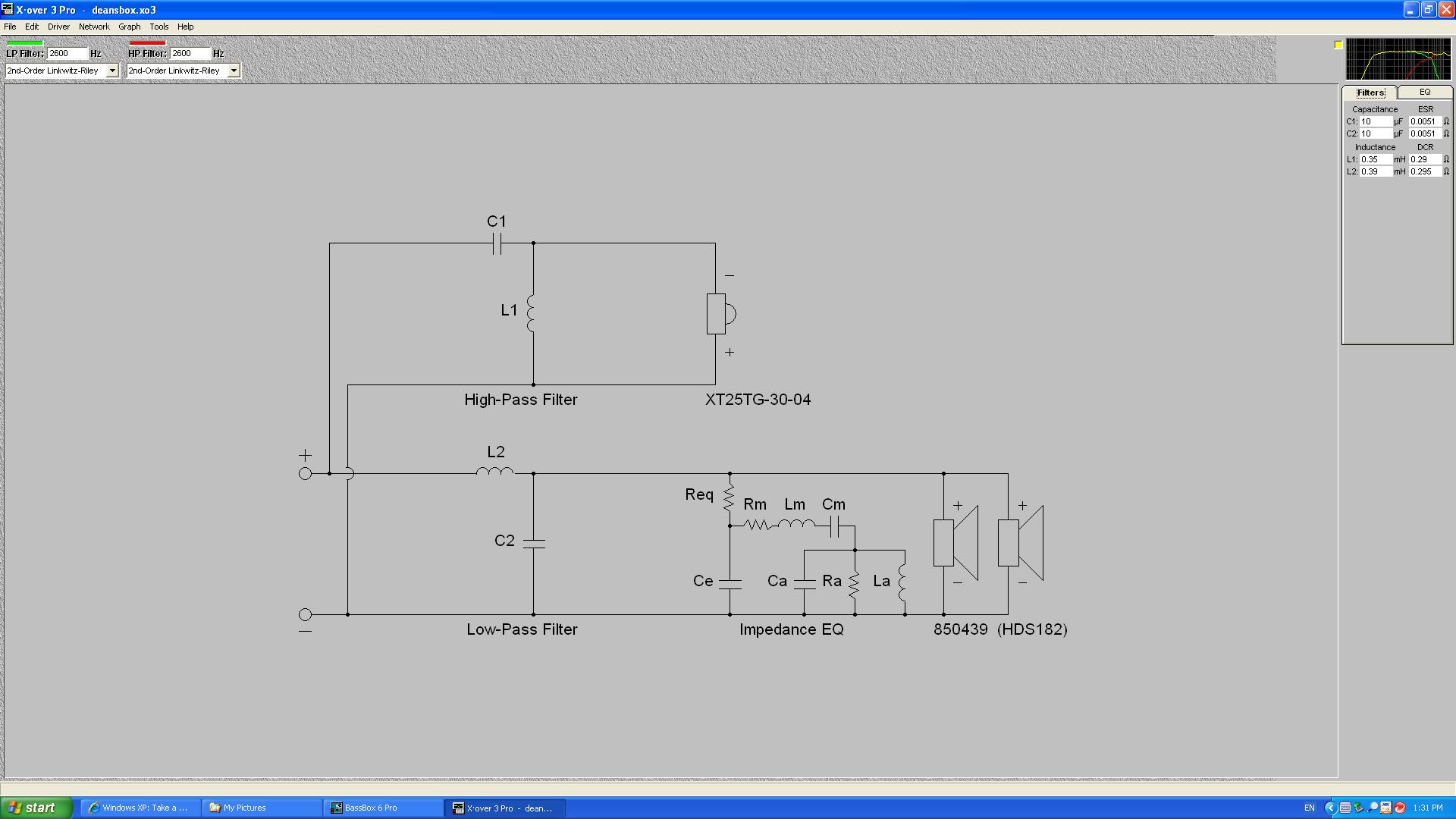Click the Ce capacitor symbol
Screen dimensions: 1456x819
point(730,583)
